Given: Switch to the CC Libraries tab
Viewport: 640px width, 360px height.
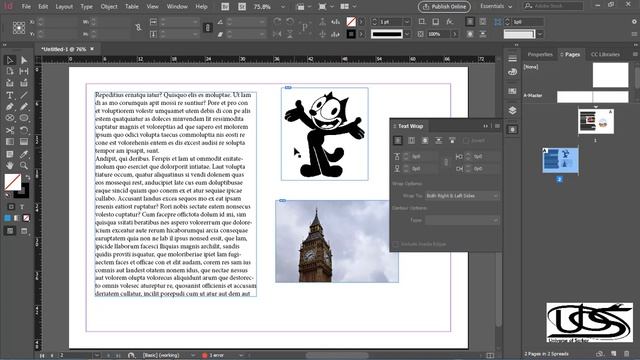Looking at the screenshot, I should [605, 54].
